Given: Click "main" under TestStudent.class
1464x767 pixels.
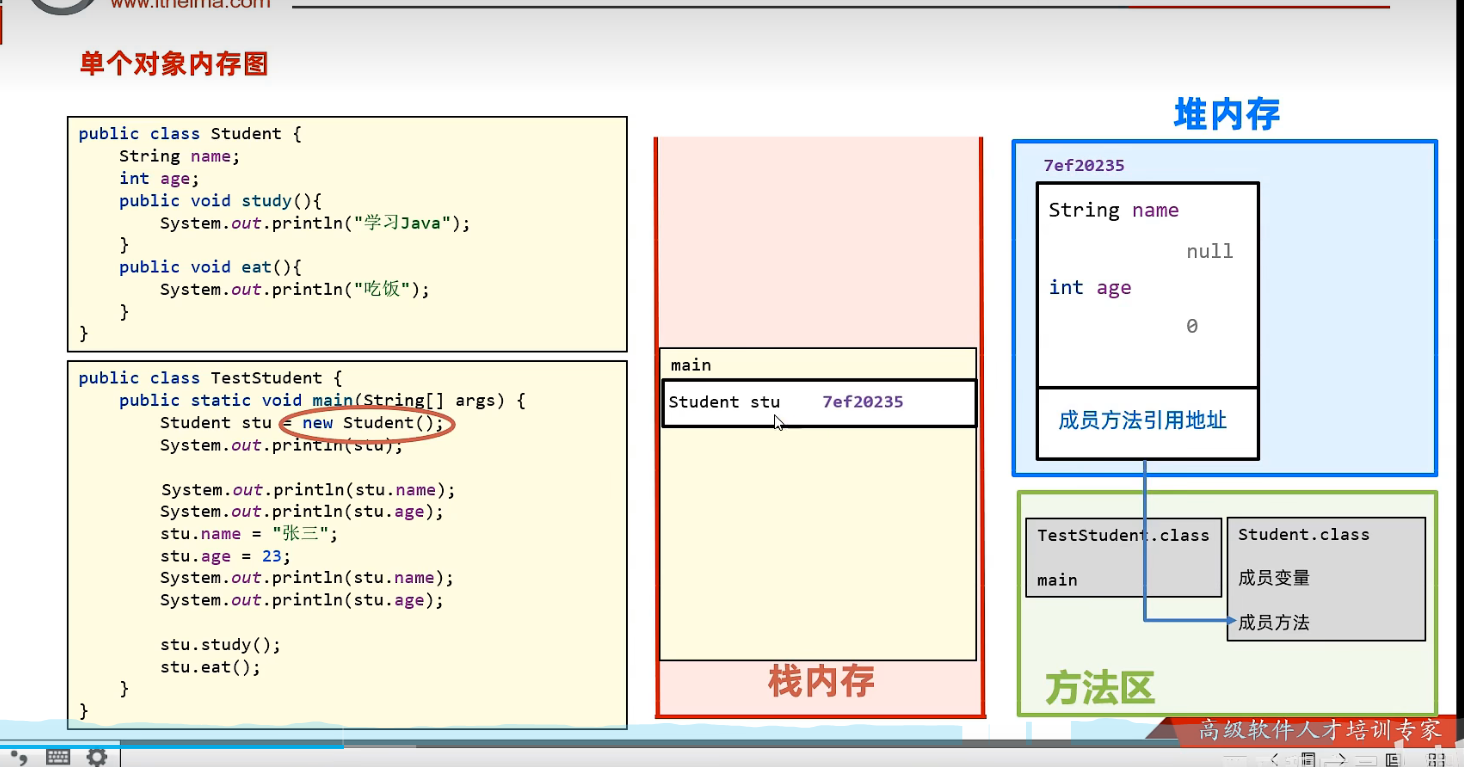Looking at the screenshot, I should coord(1057,580).
